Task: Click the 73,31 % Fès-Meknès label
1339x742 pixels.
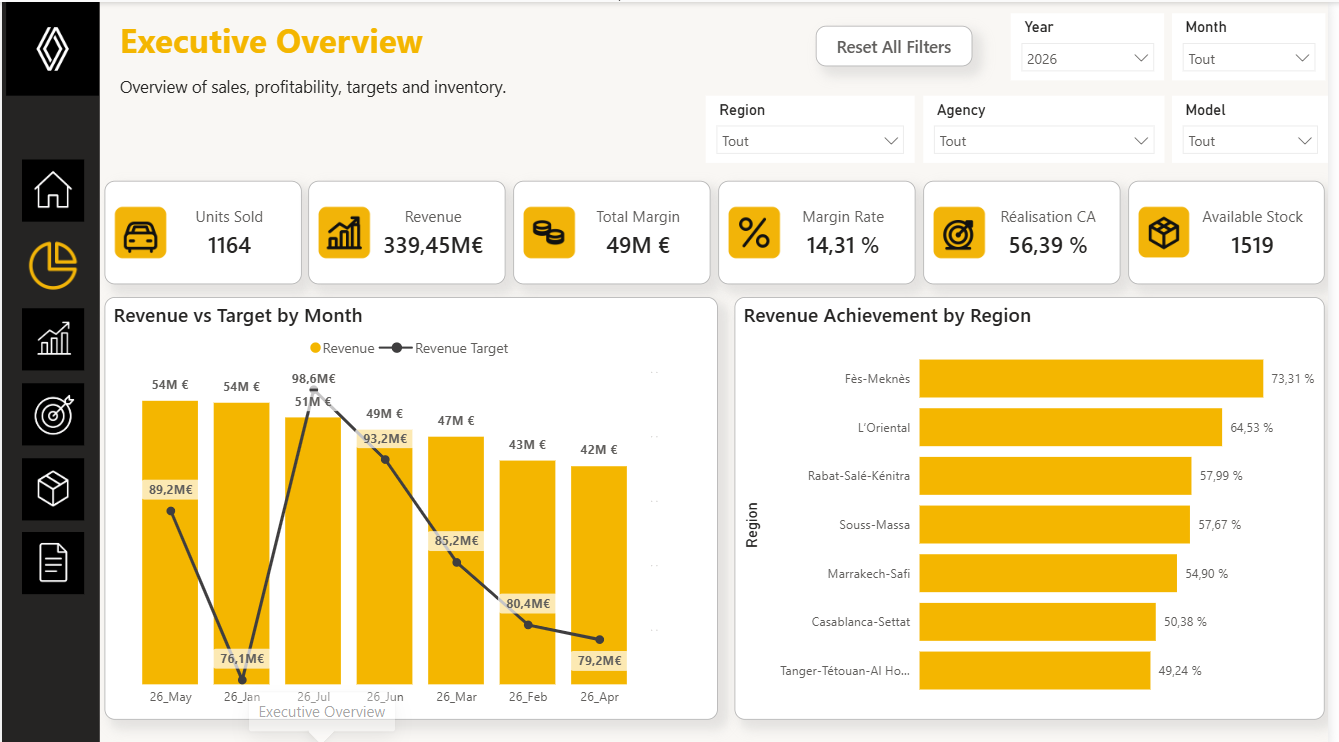Action: (1292, 379)
